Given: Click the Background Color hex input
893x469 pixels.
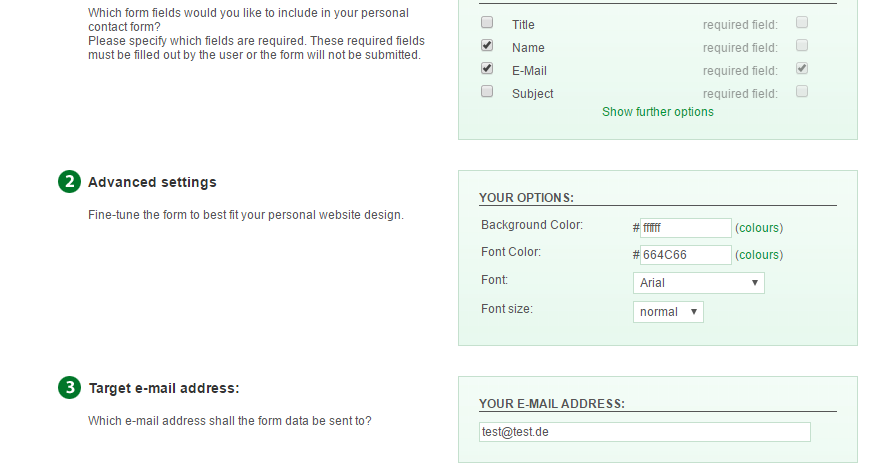Looking at the screenshot, I should tap(685, 228).
